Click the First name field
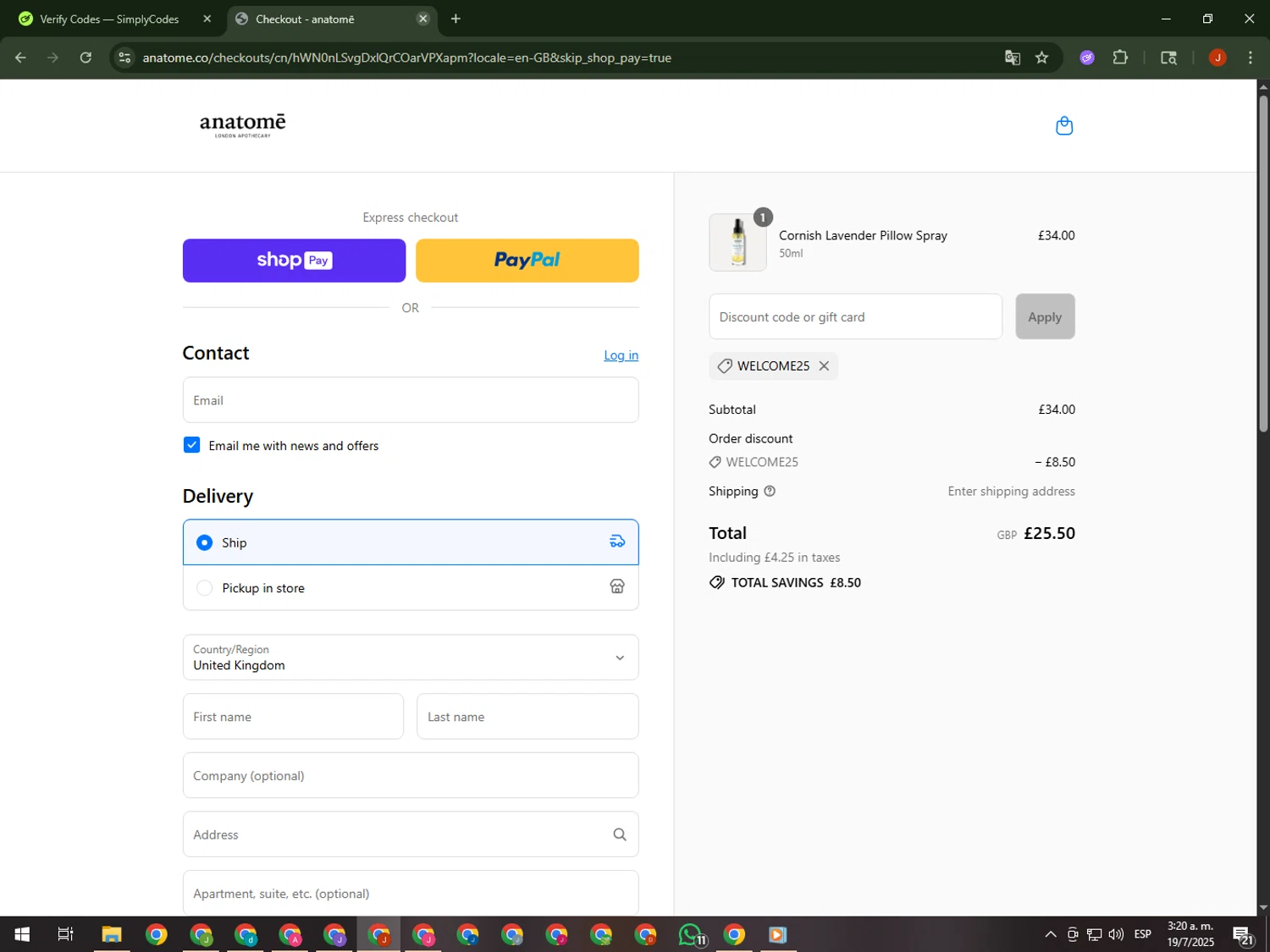 293,717
